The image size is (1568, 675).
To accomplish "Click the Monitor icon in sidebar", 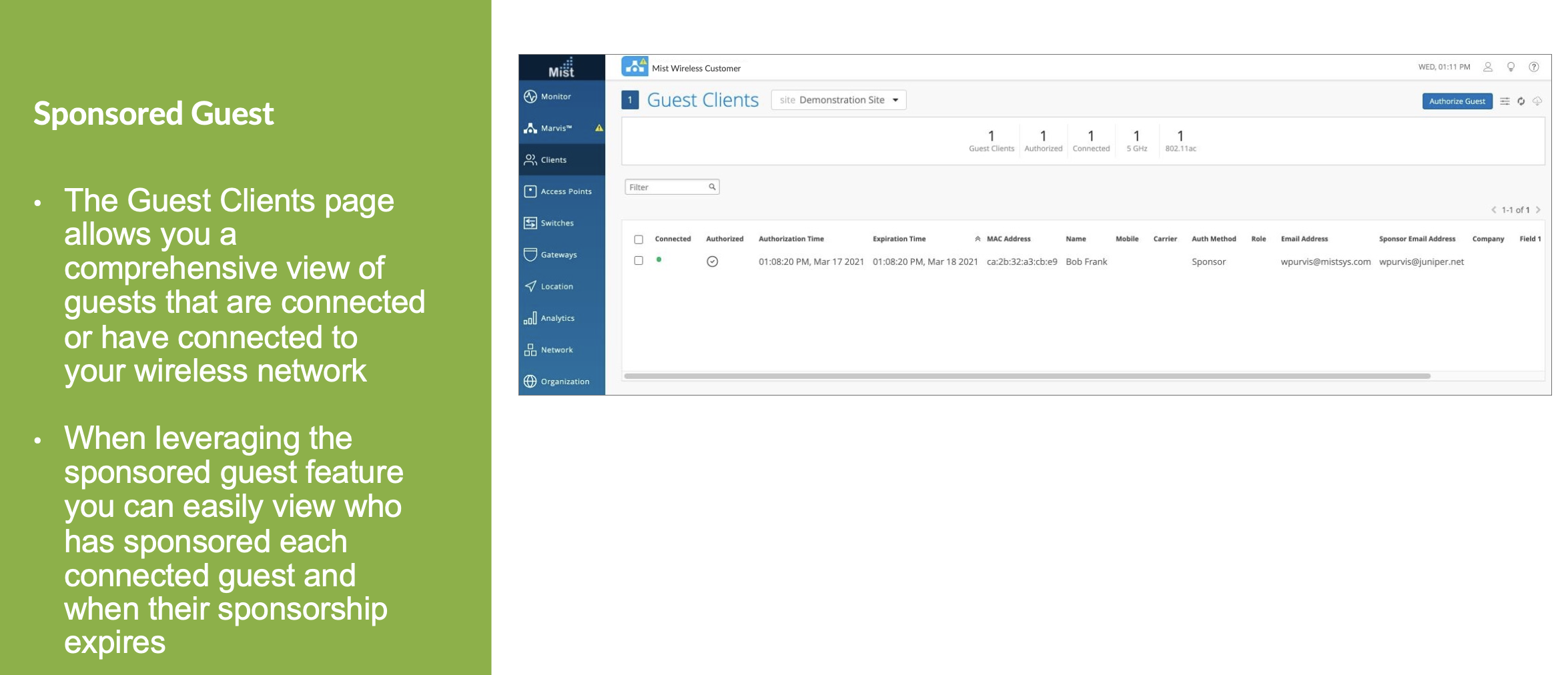I will (530, 97).
